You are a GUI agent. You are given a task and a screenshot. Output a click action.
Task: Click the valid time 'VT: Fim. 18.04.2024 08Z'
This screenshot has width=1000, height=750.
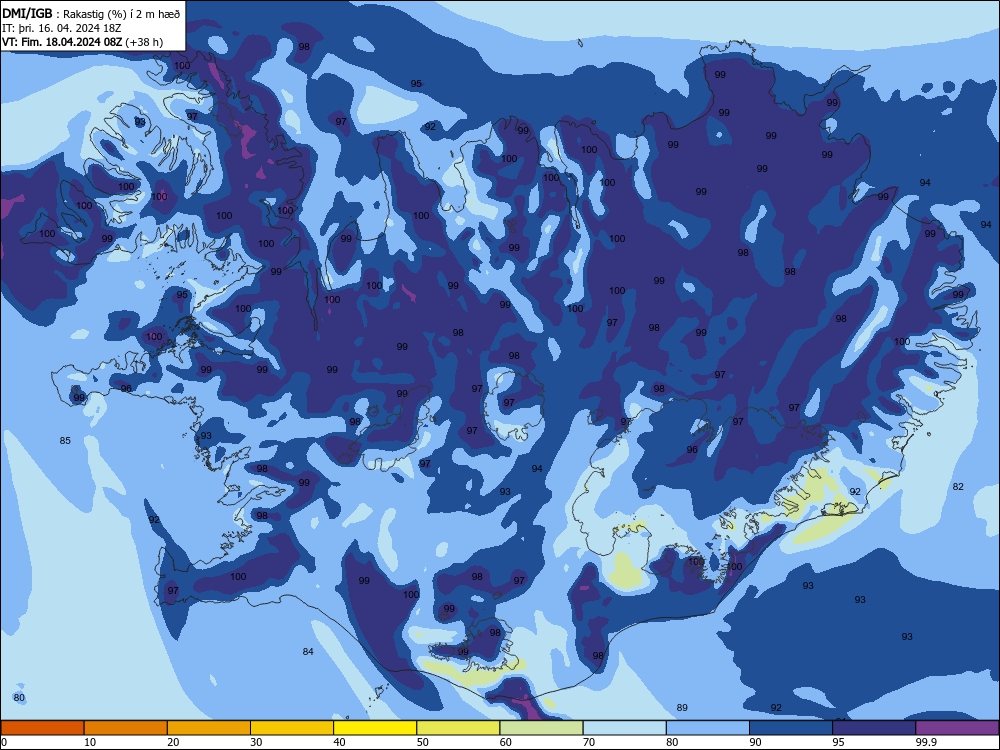62,42
